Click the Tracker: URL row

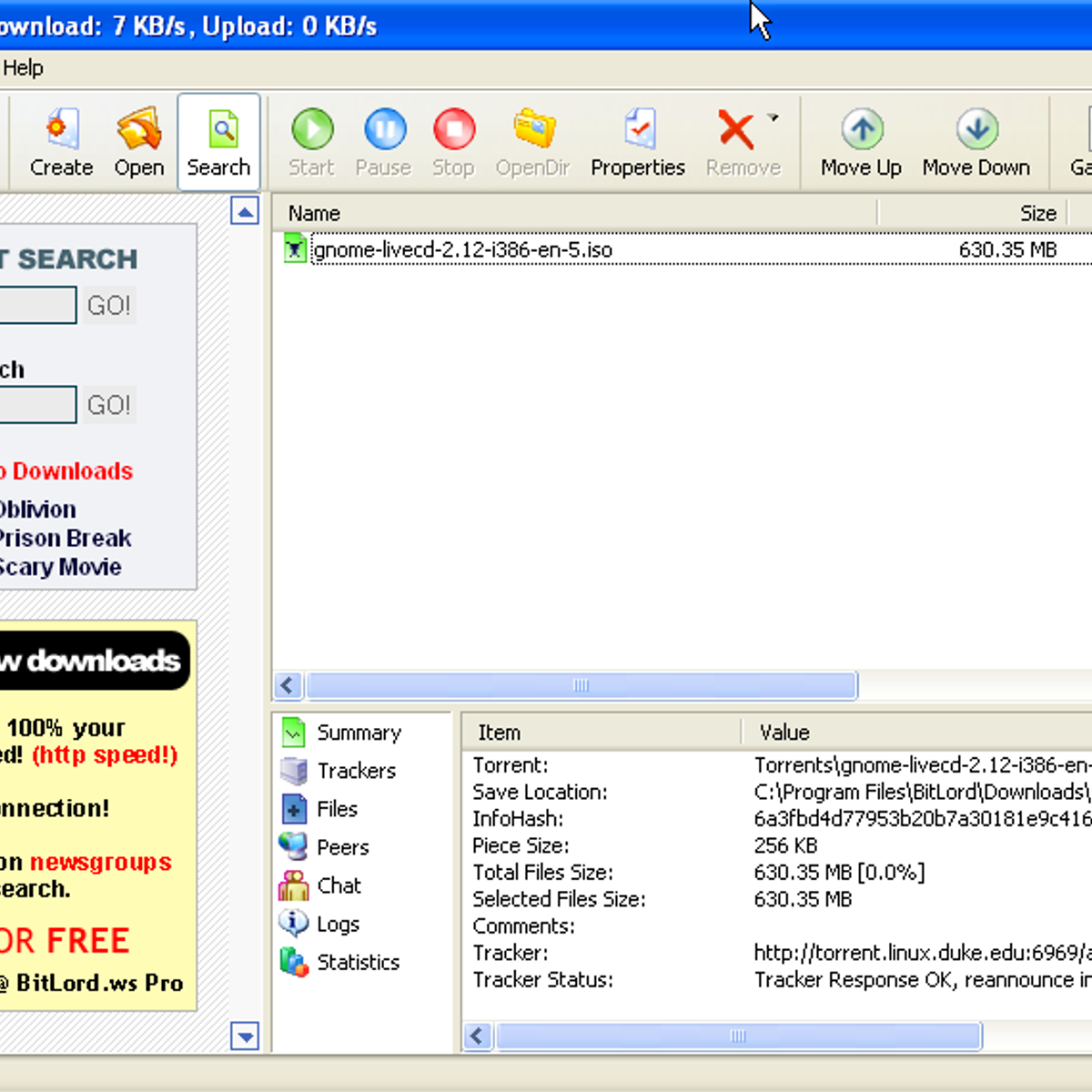778,953
